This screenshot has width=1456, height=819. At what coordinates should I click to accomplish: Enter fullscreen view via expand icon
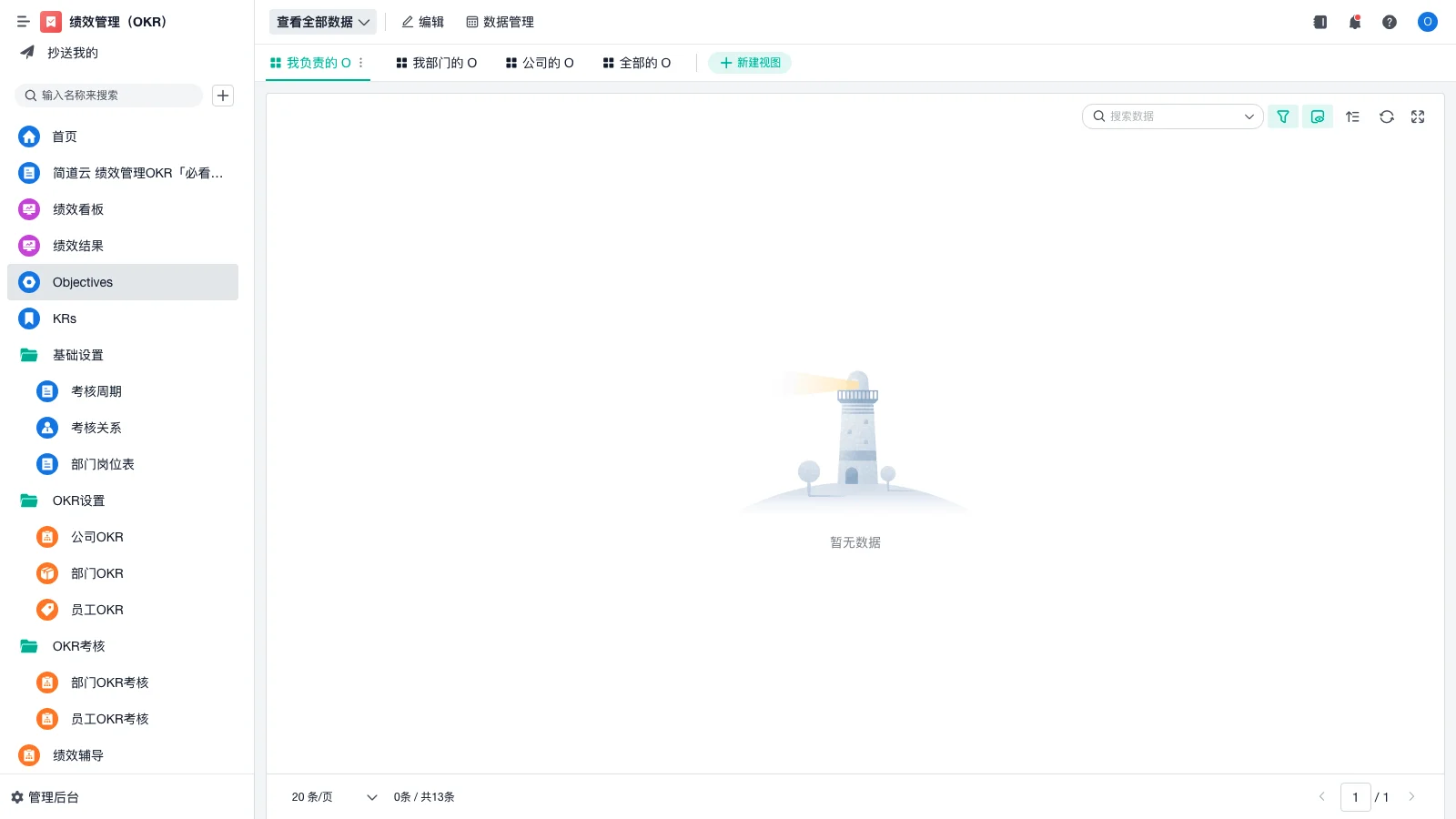tap(1418, 116)
